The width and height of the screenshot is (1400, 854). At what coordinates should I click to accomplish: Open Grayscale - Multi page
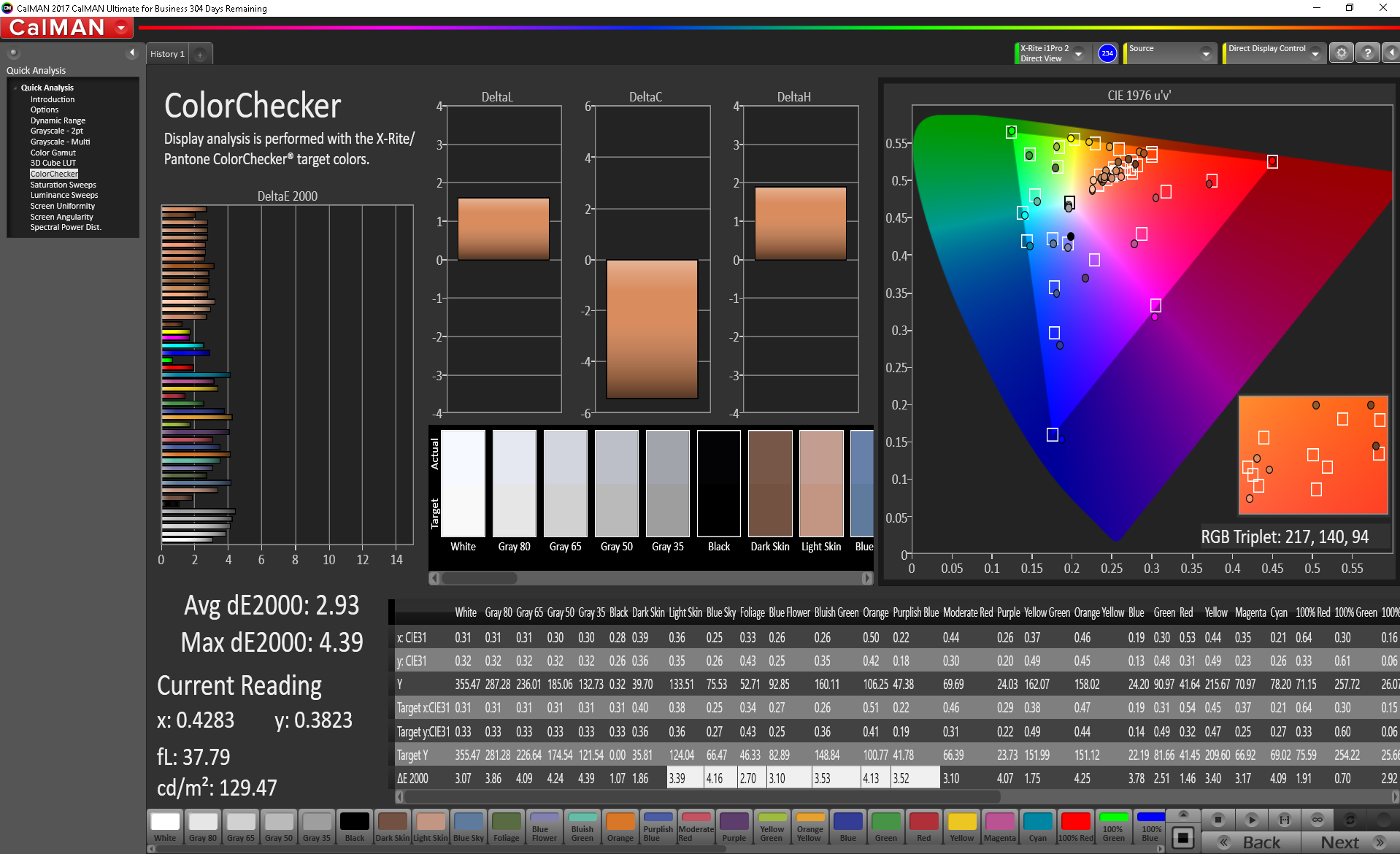tap(60, 142)
